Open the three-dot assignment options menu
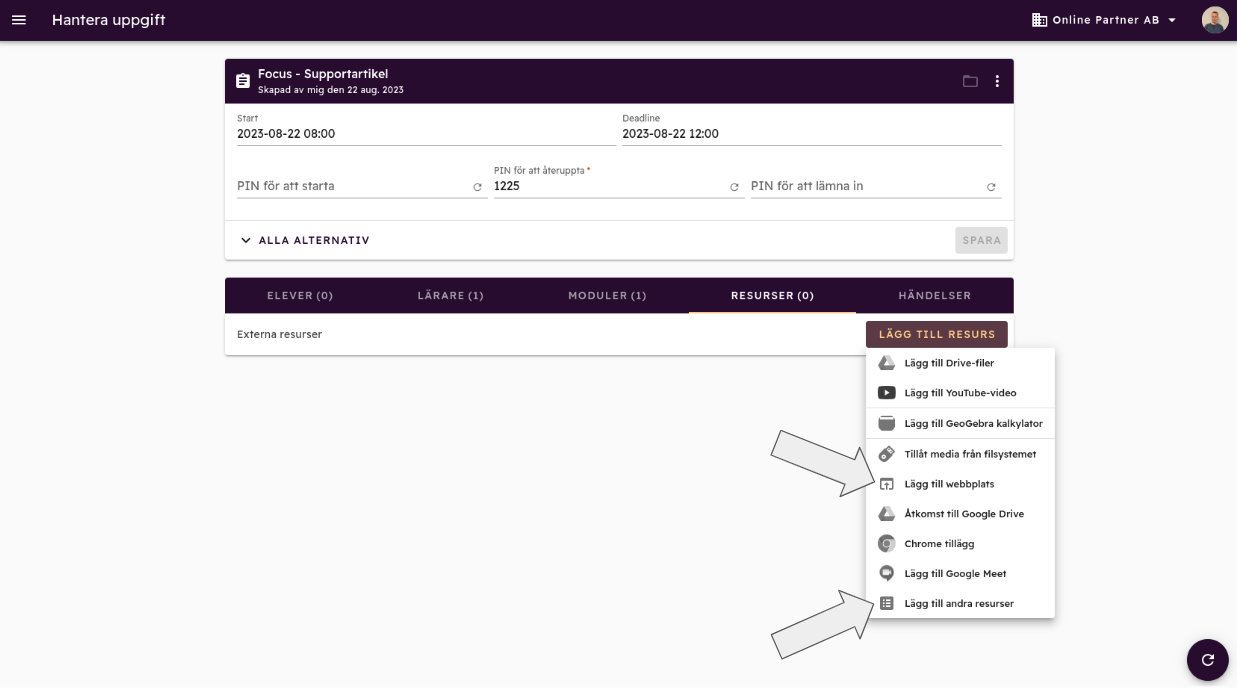This screenshot has width=1237, height=688. 997,81
